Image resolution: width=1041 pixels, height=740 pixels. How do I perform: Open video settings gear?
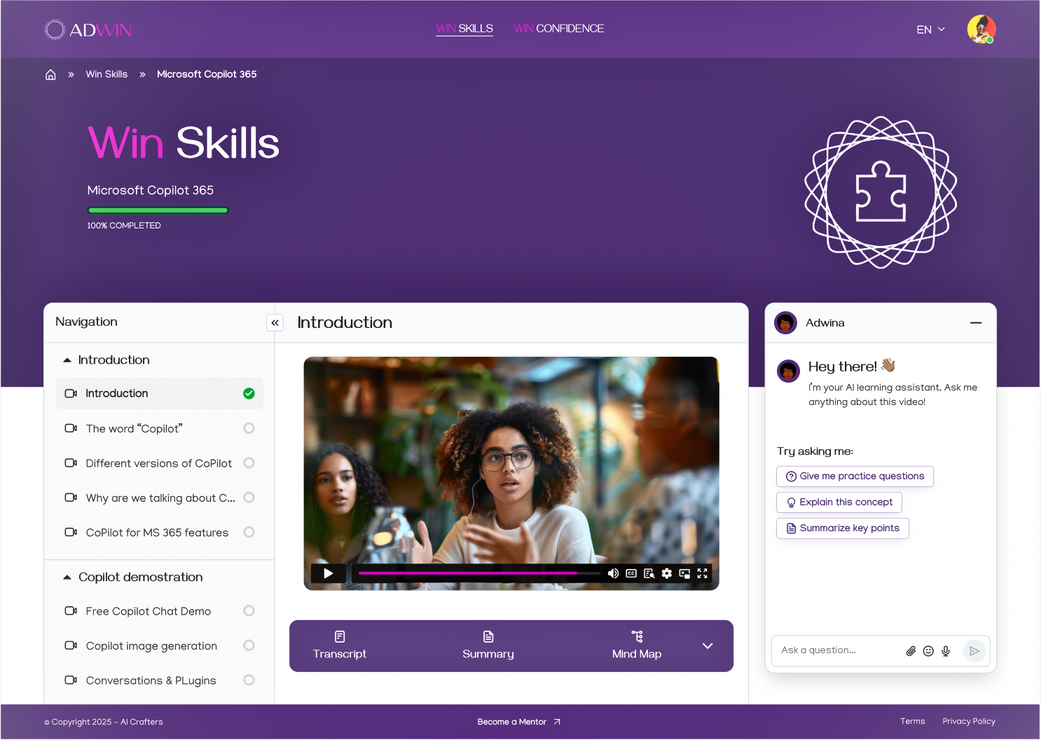click(667, 573)
